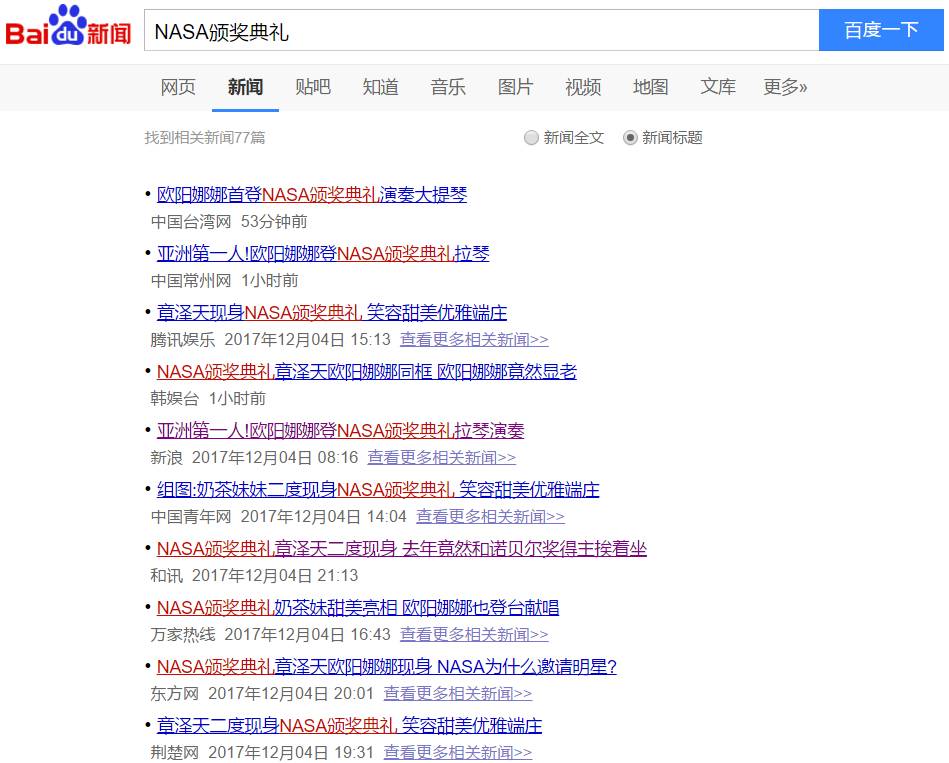
Task: Click the 百度一下 search button
Action: [x=881, y=30]
